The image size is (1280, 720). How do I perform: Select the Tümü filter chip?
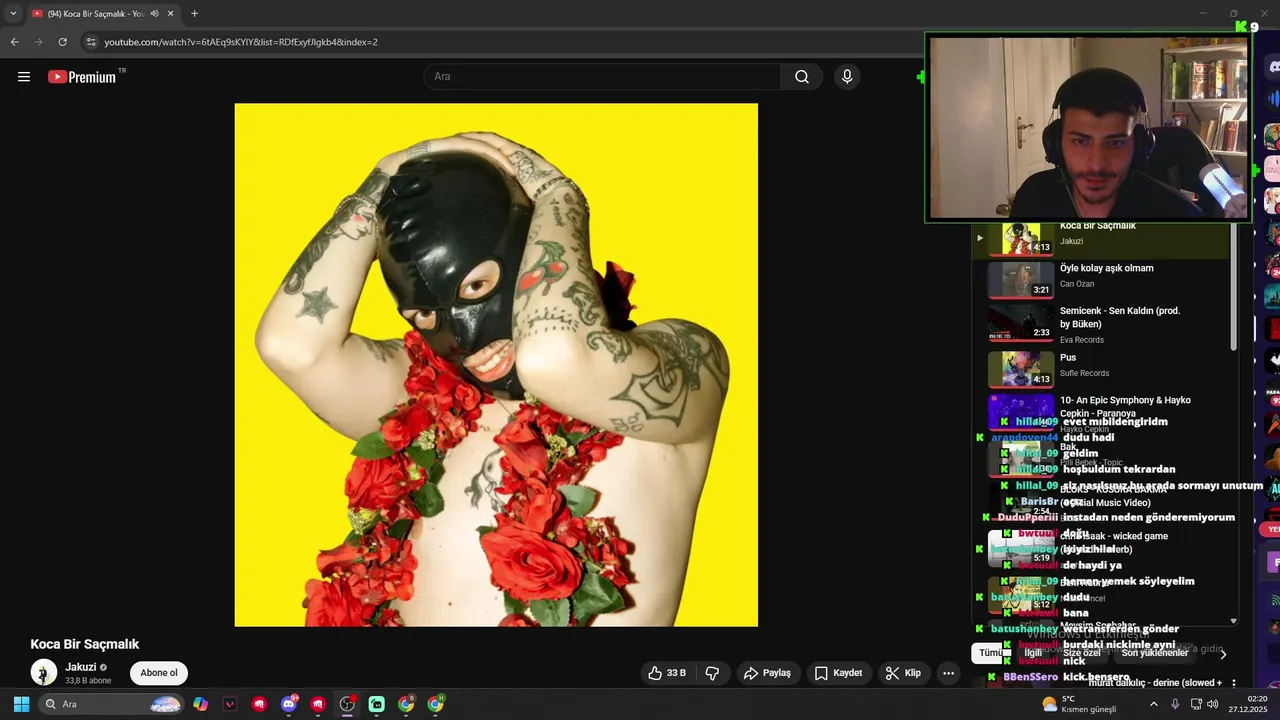tap(989, 653)
